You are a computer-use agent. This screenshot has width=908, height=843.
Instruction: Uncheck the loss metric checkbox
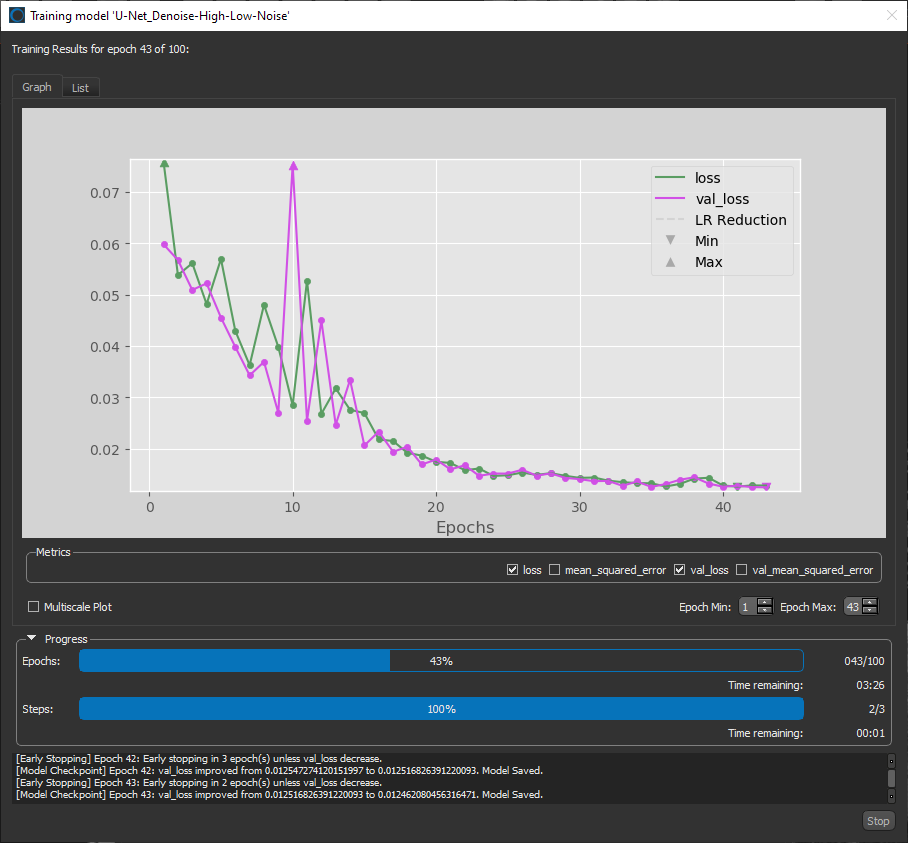tap(513, 570)
